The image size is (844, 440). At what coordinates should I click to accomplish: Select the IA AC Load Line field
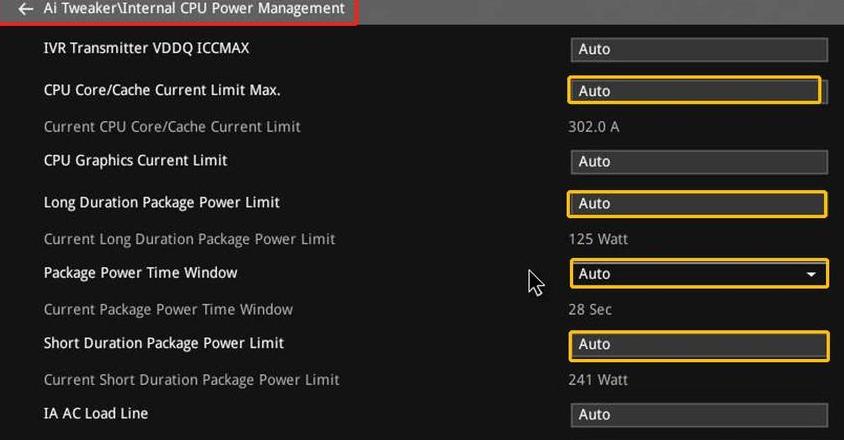[699, 415]
